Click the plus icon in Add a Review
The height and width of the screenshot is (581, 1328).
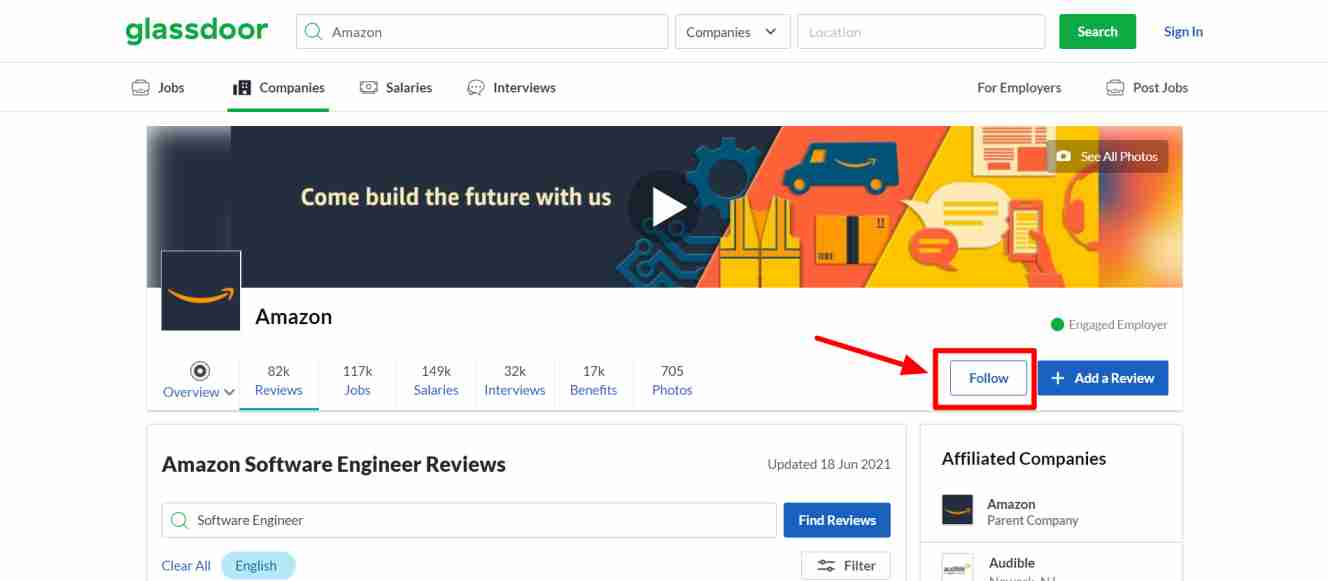click(x=1058, y=378)
